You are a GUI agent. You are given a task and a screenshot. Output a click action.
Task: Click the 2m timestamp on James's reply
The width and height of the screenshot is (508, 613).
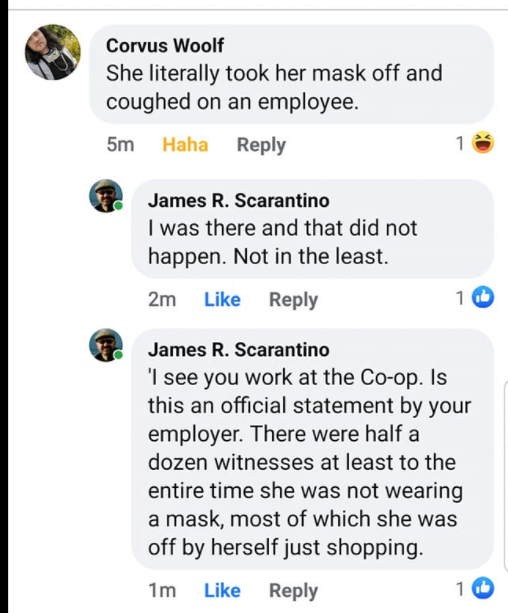click(x=162, y=300)
